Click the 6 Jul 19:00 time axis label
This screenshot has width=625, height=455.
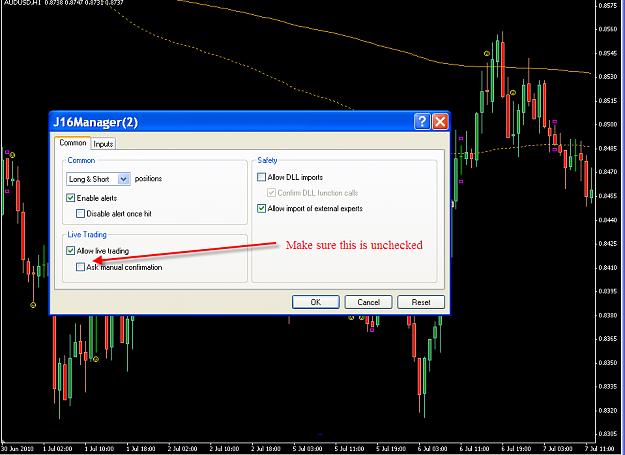(x=516, y=449)
